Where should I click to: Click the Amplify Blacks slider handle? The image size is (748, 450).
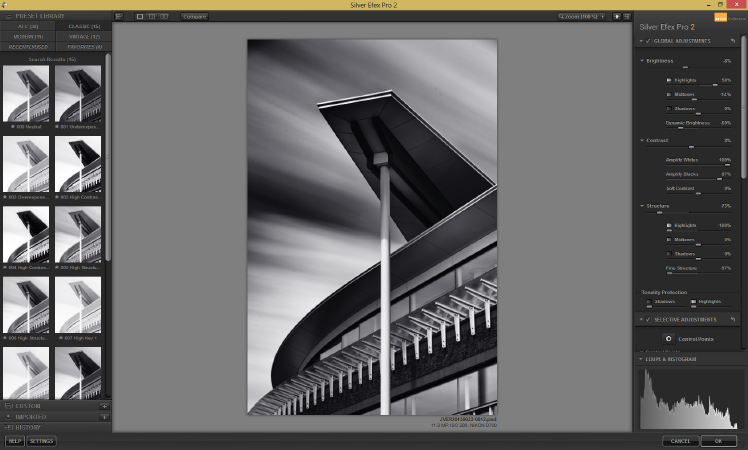[719, 179]
